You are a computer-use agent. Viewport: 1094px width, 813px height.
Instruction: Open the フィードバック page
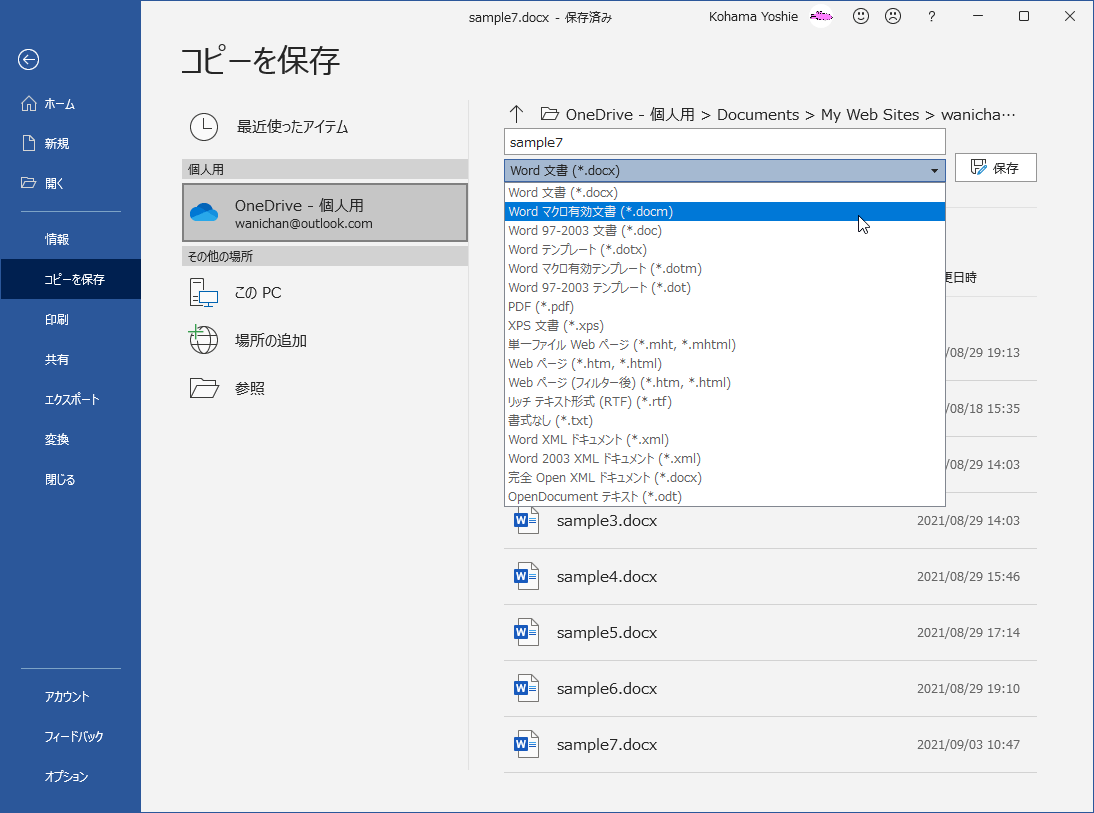pos(70,736)
